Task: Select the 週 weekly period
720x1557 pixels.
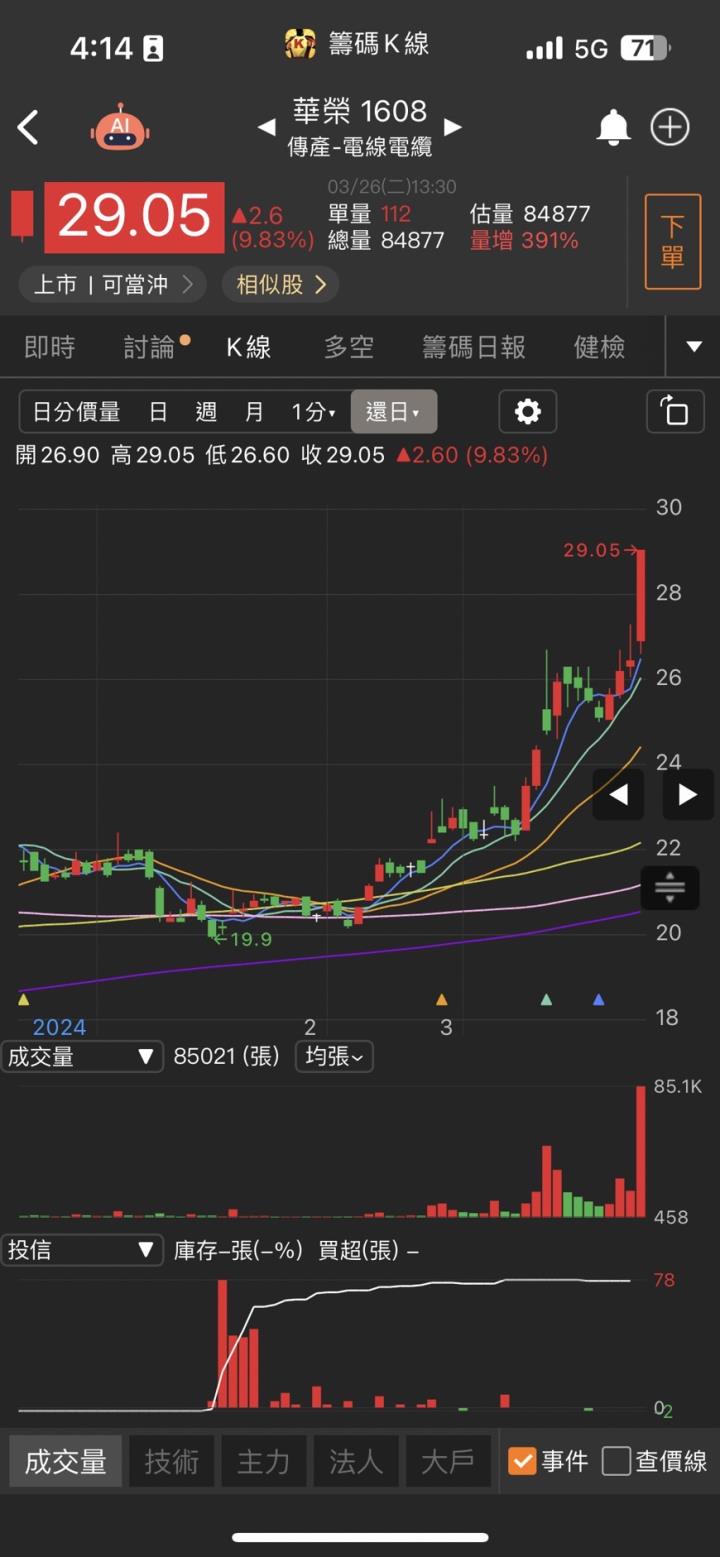Action: (206, 412)
